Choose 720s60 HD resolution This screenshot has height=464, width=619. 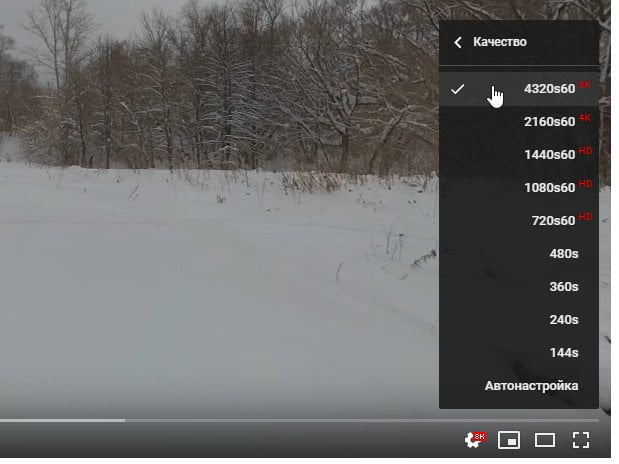519,220
